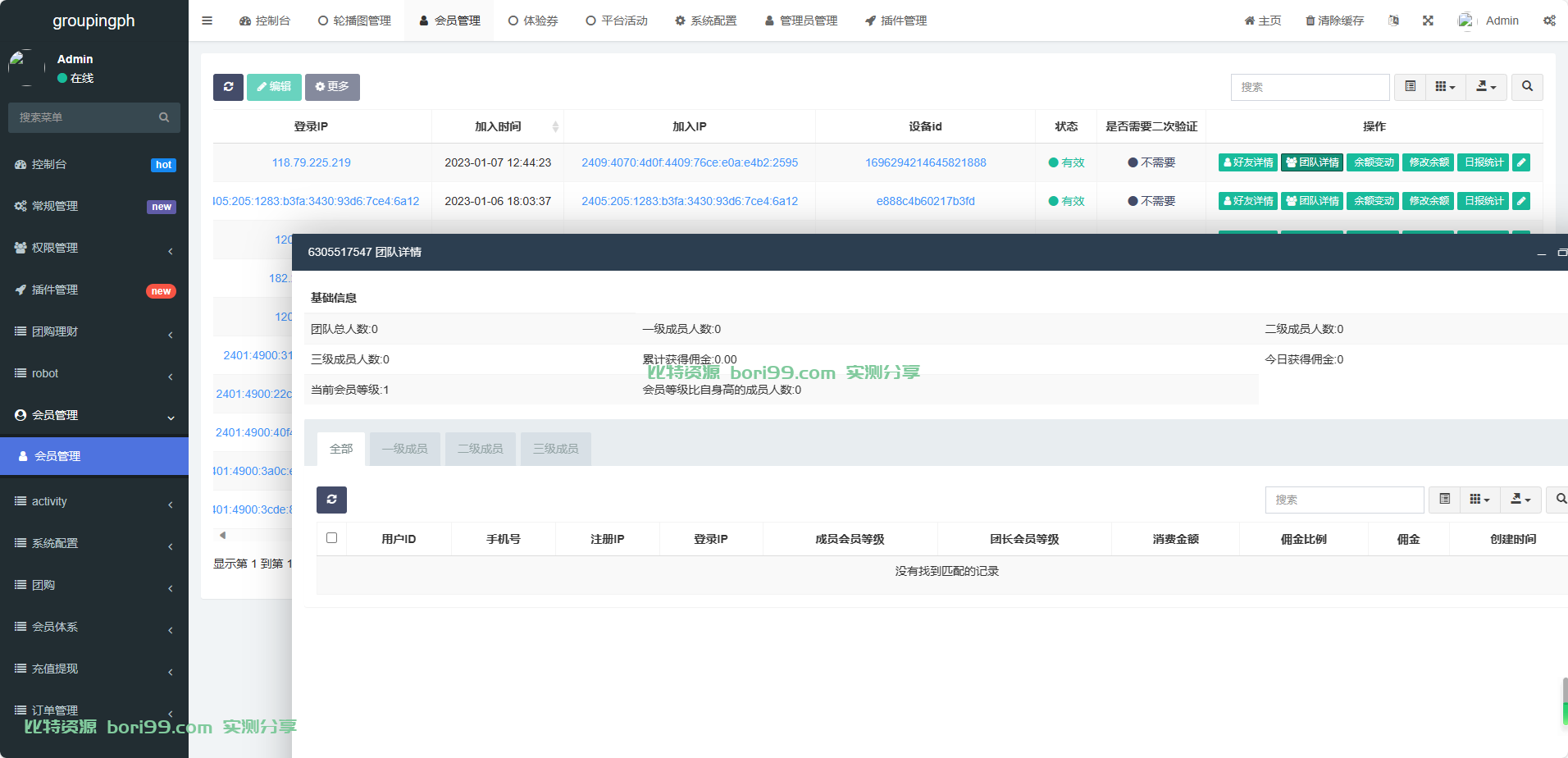1568x758 pixels.
Task: Select all rows checkbox in team table
Action: pos(332,538)
